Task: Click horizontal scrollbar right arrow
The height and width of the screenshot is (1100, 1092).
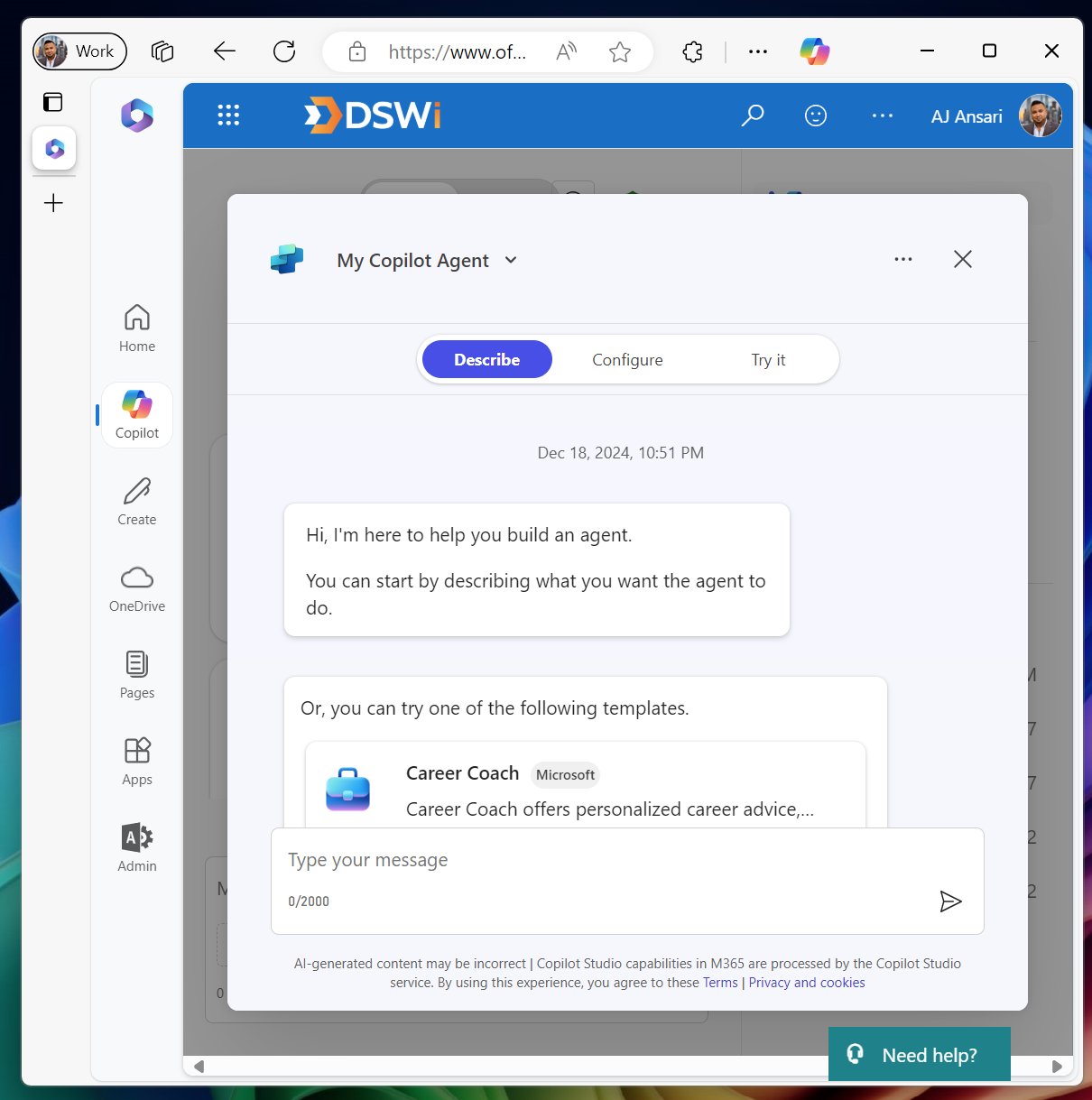Action: [1057, 1067]
